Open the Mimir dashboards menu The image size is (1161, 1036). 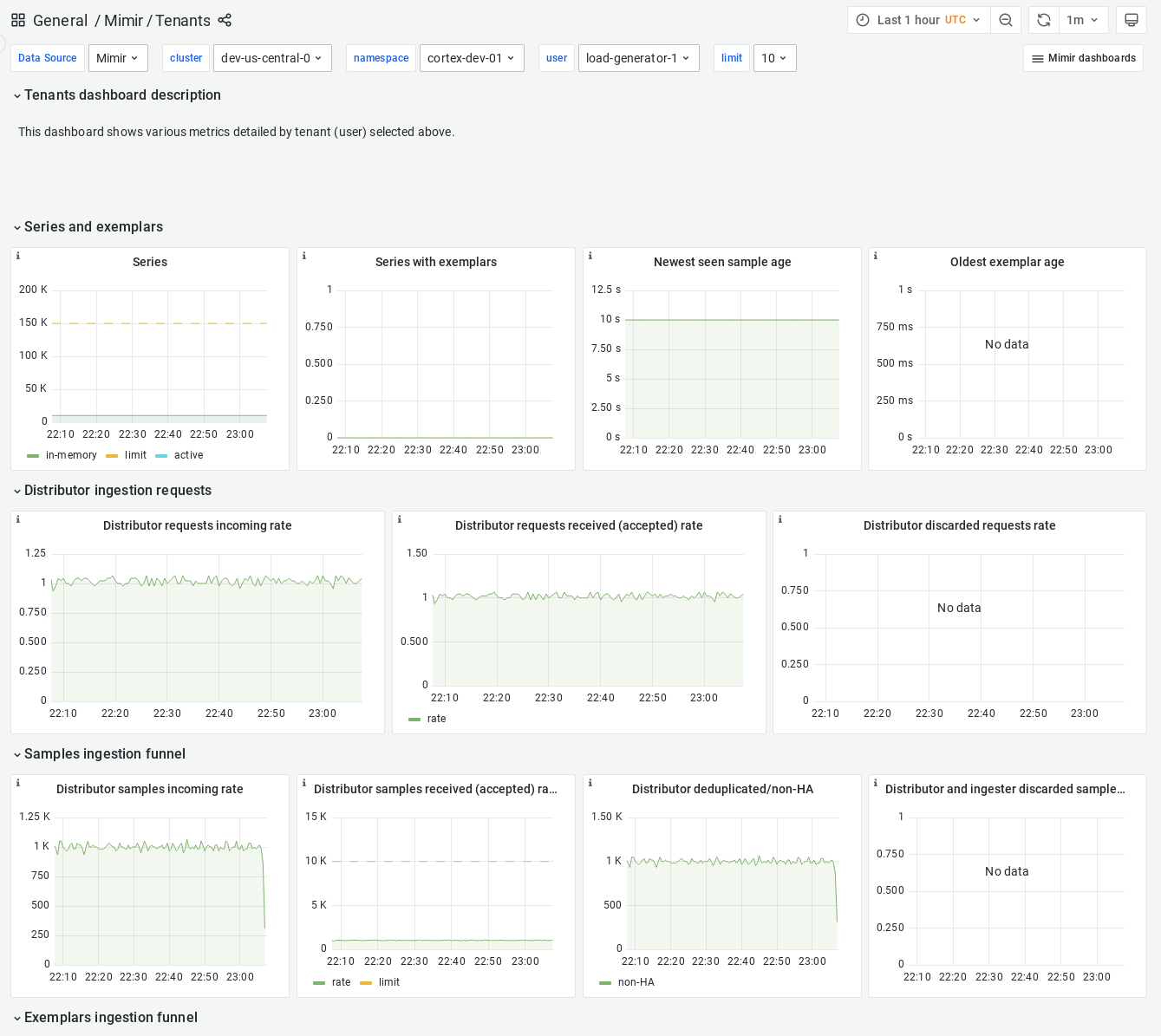click(x=1083, y=58)
